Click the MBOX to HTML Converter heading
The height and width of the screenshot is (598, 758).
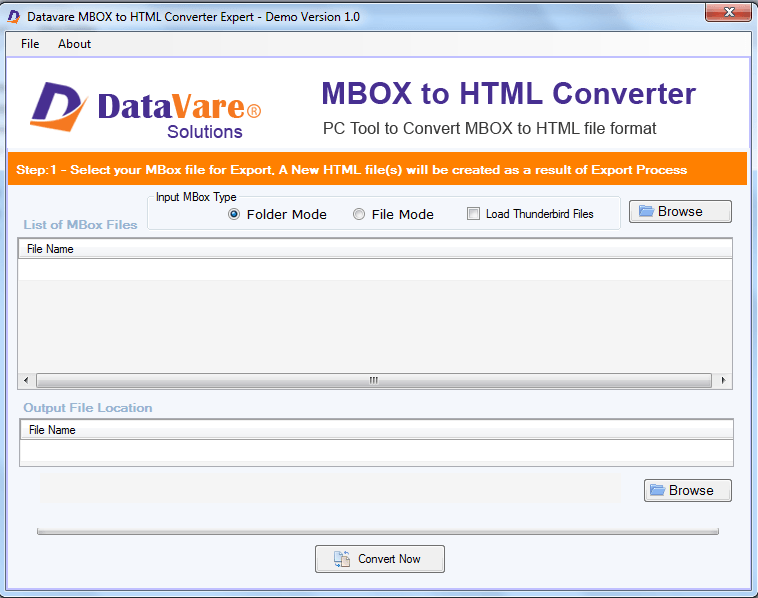[509, 93]
